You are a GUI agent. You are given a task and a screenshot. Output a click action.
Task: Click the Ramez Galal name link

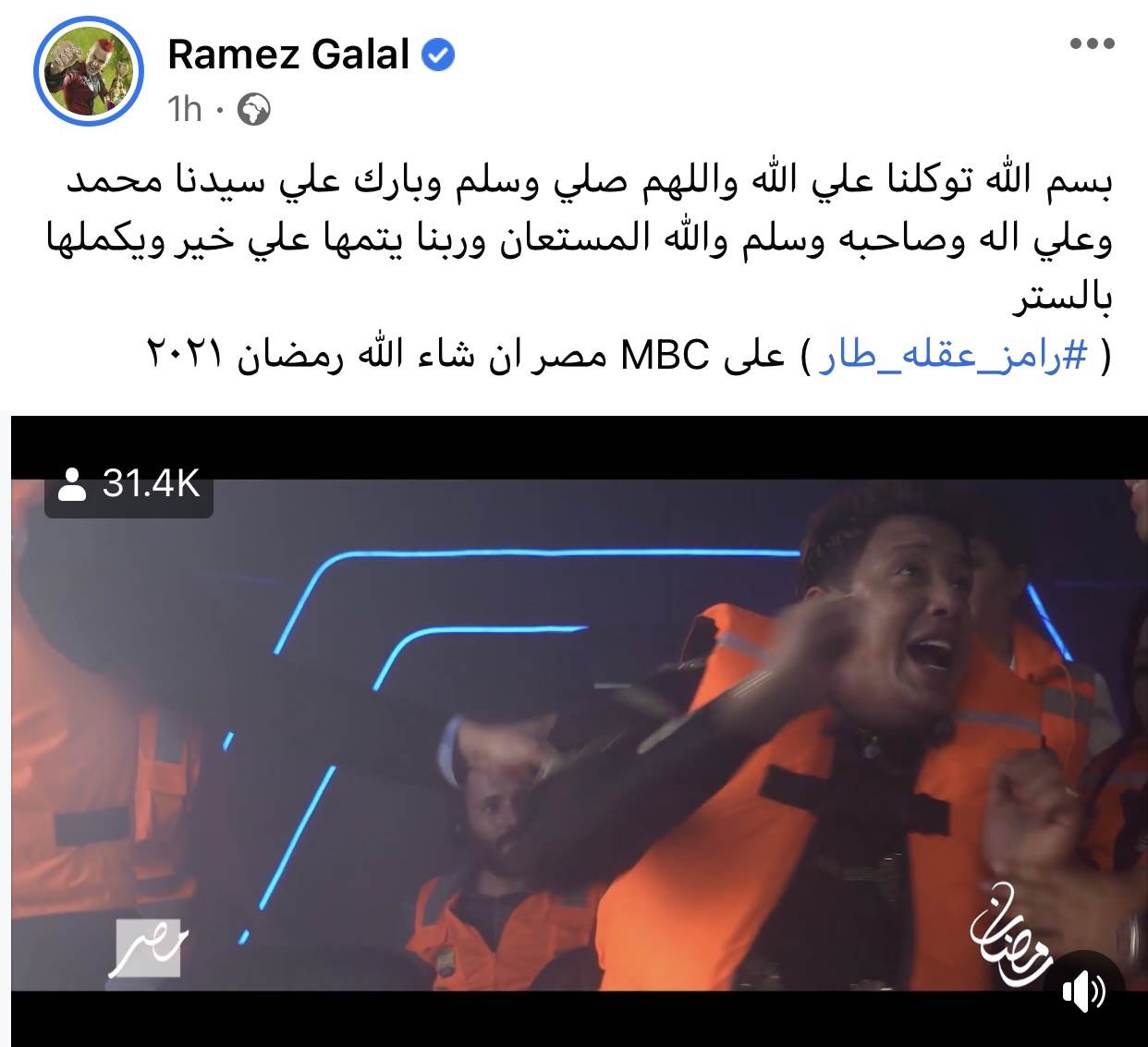point(288,55)
